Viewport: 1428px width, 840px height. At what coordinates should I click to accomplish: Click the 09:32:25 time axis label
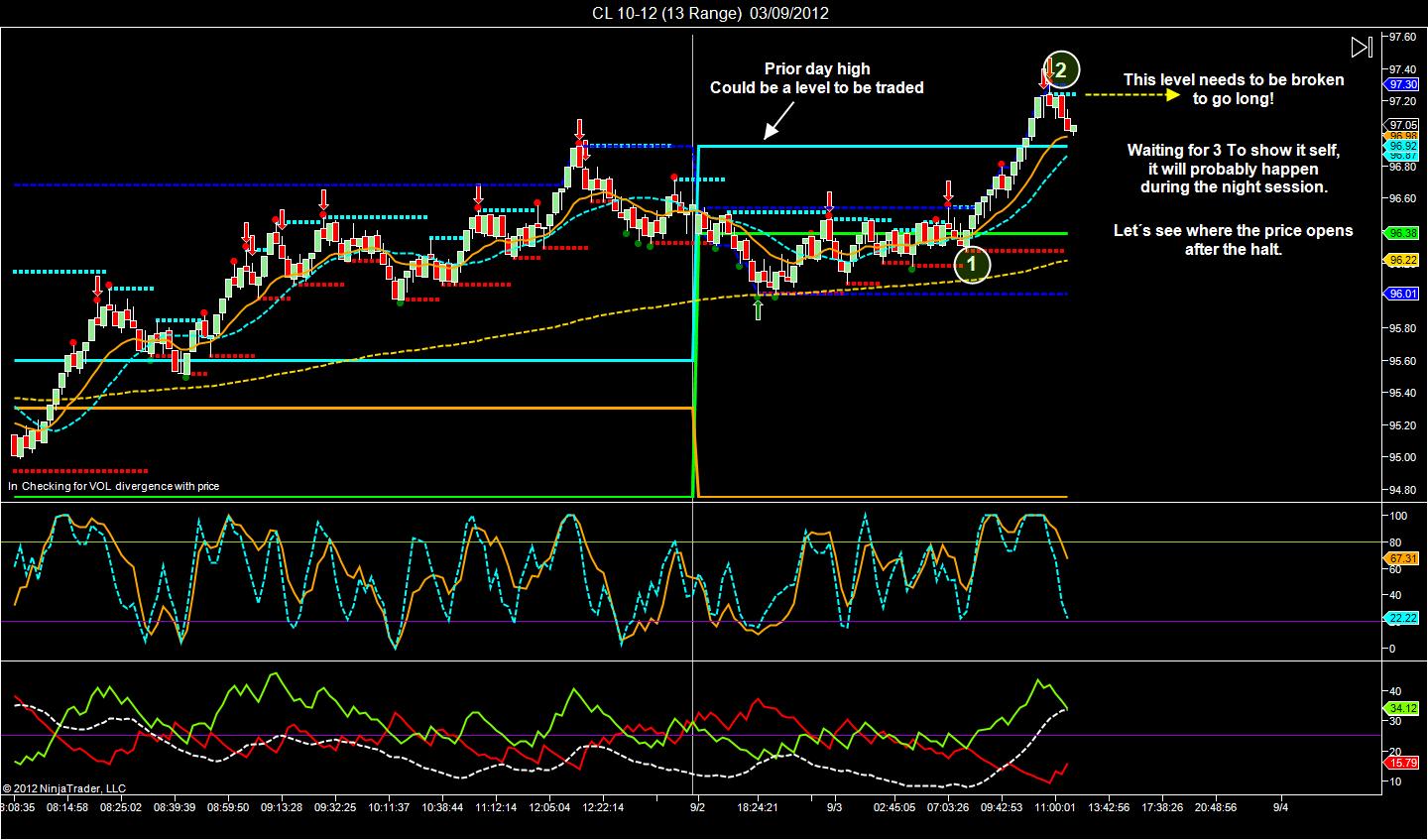[335, 807]
